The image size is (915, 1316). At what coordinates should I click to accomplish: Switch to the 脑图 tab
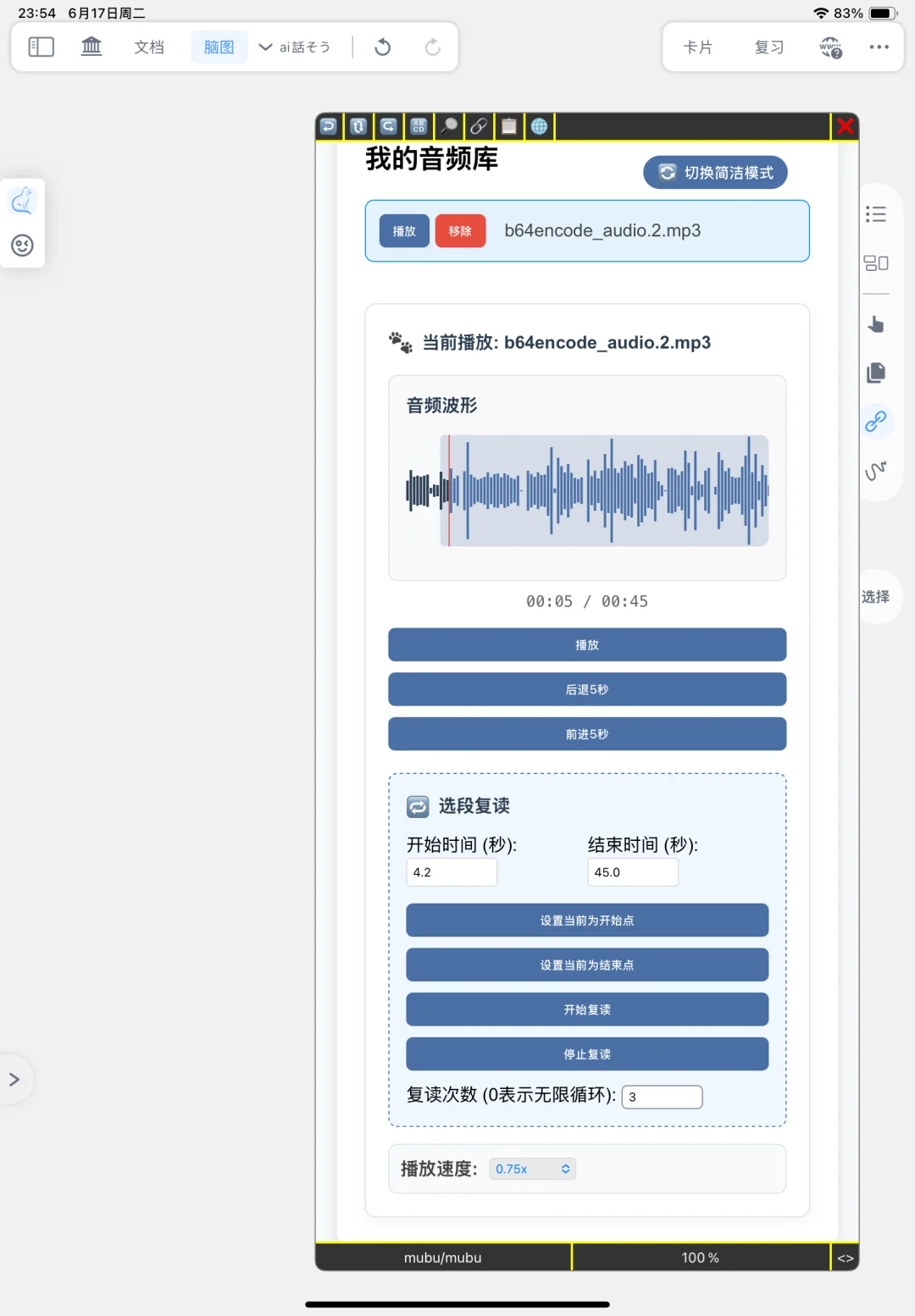tap(219, 47)
